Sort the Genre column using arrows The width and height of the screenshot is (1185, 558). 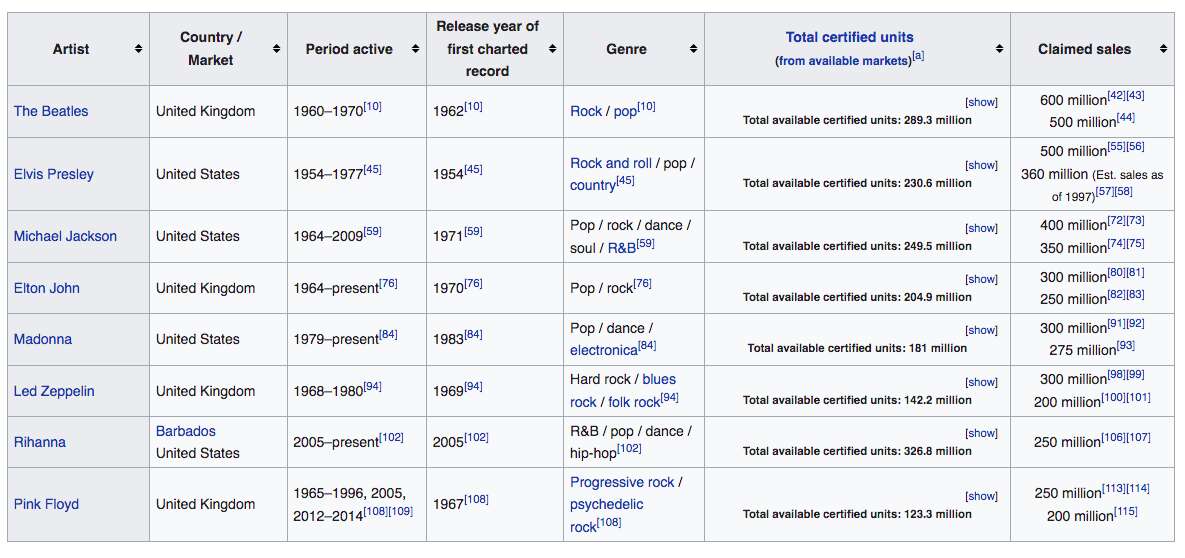click(693, 49)
